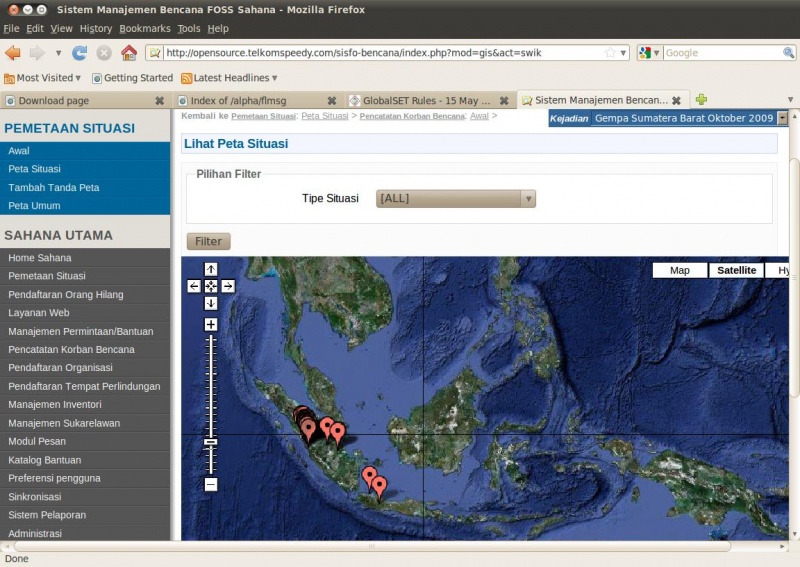This screenshot has width=800, height=567.
Task: Switch map to Satellite view
Action: coord(736,270)
